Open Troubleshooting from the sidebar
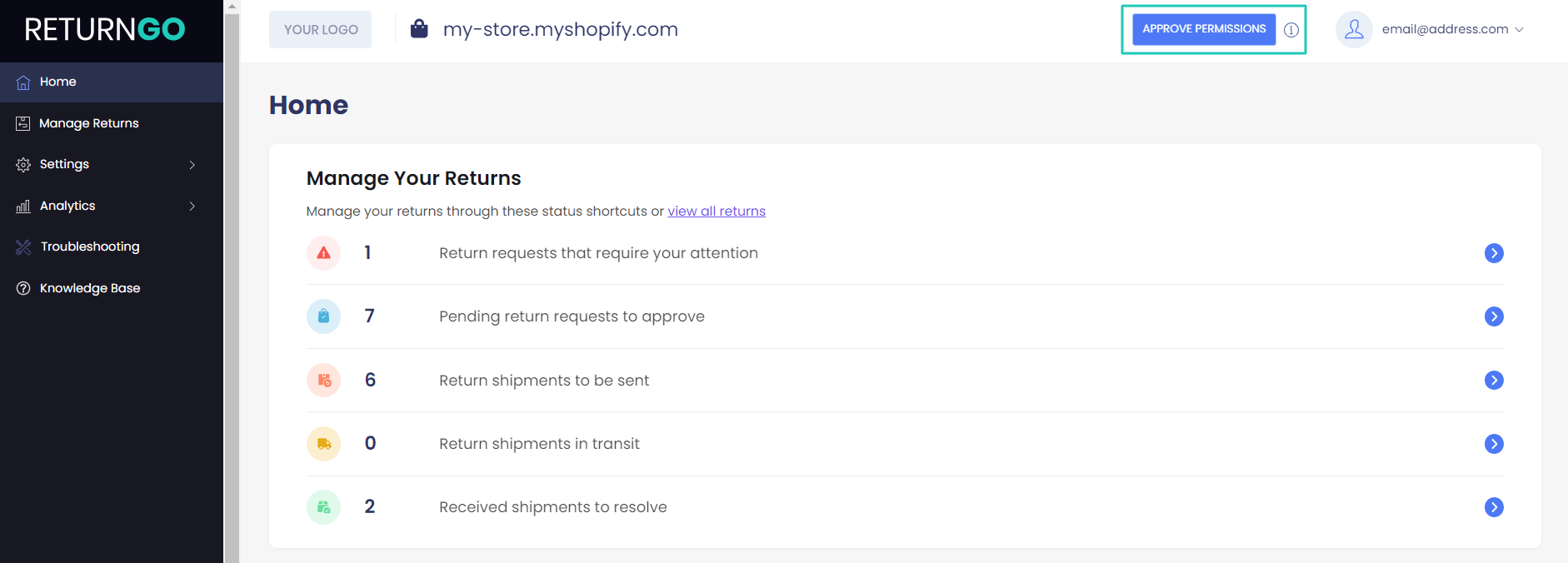Viewport: 1568px width, 563px height. [90, 247]
